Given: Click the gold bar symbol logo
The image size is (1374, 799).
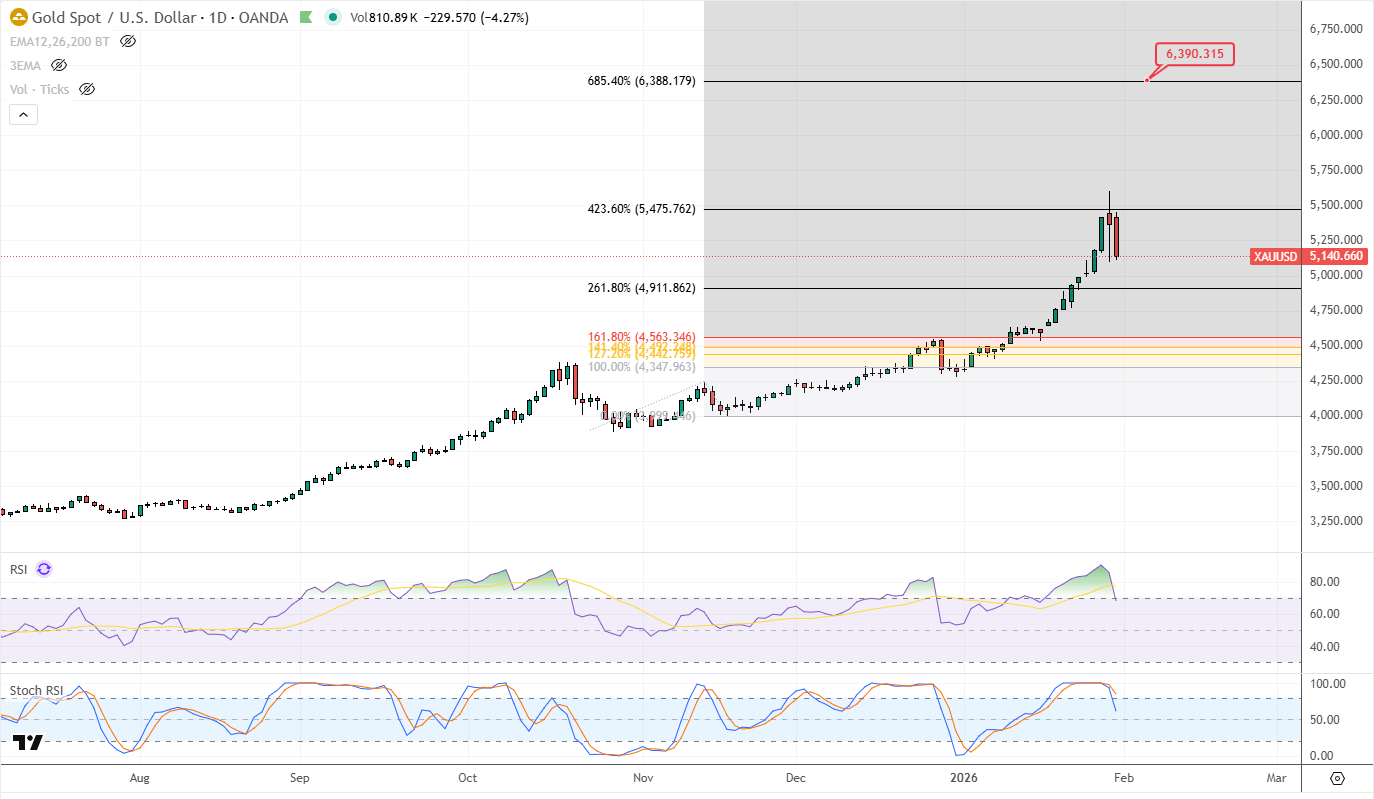Looking at the screenshot, I should click(x=18, y=18).
